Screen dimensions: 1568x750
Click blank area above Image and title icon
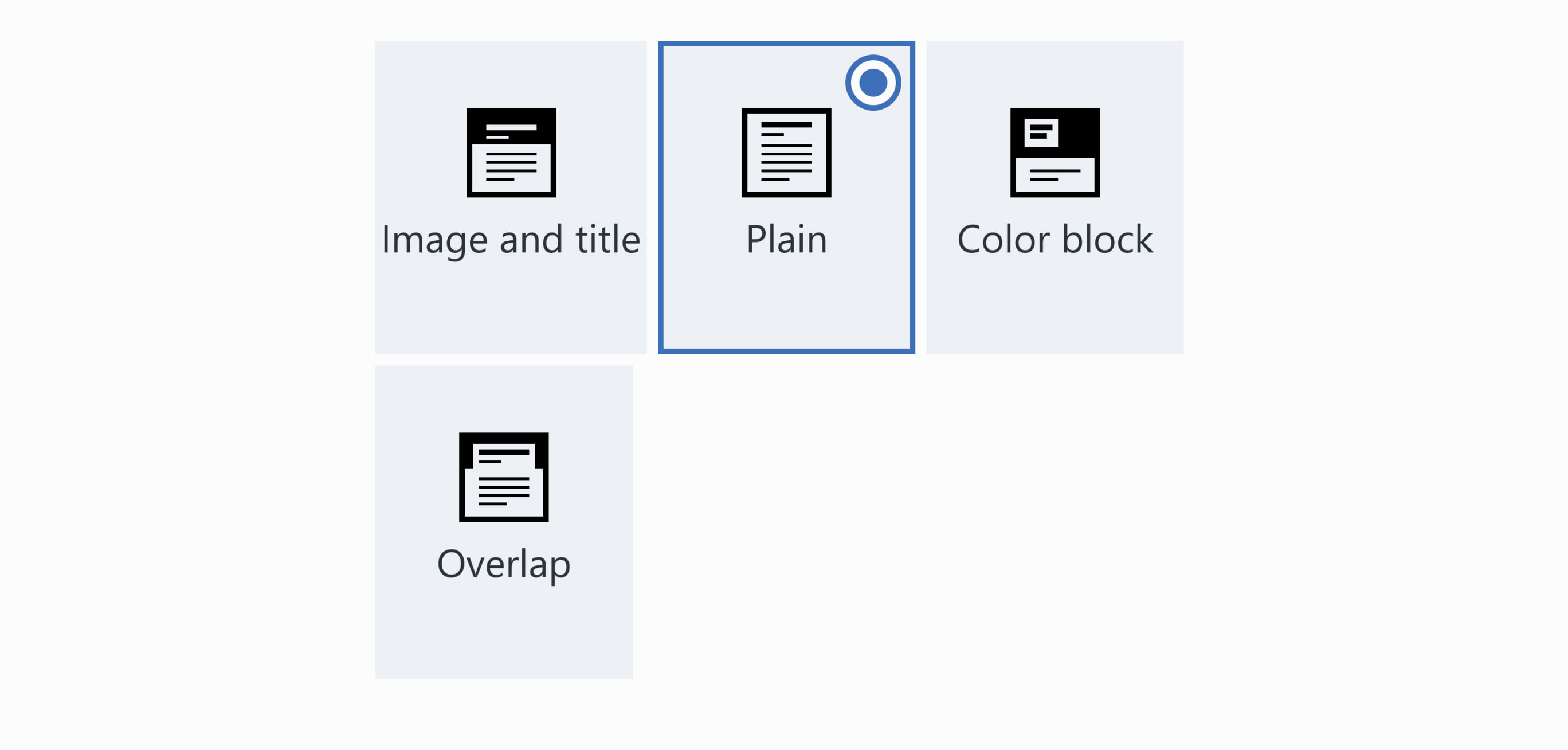click(x=511, y=73)
